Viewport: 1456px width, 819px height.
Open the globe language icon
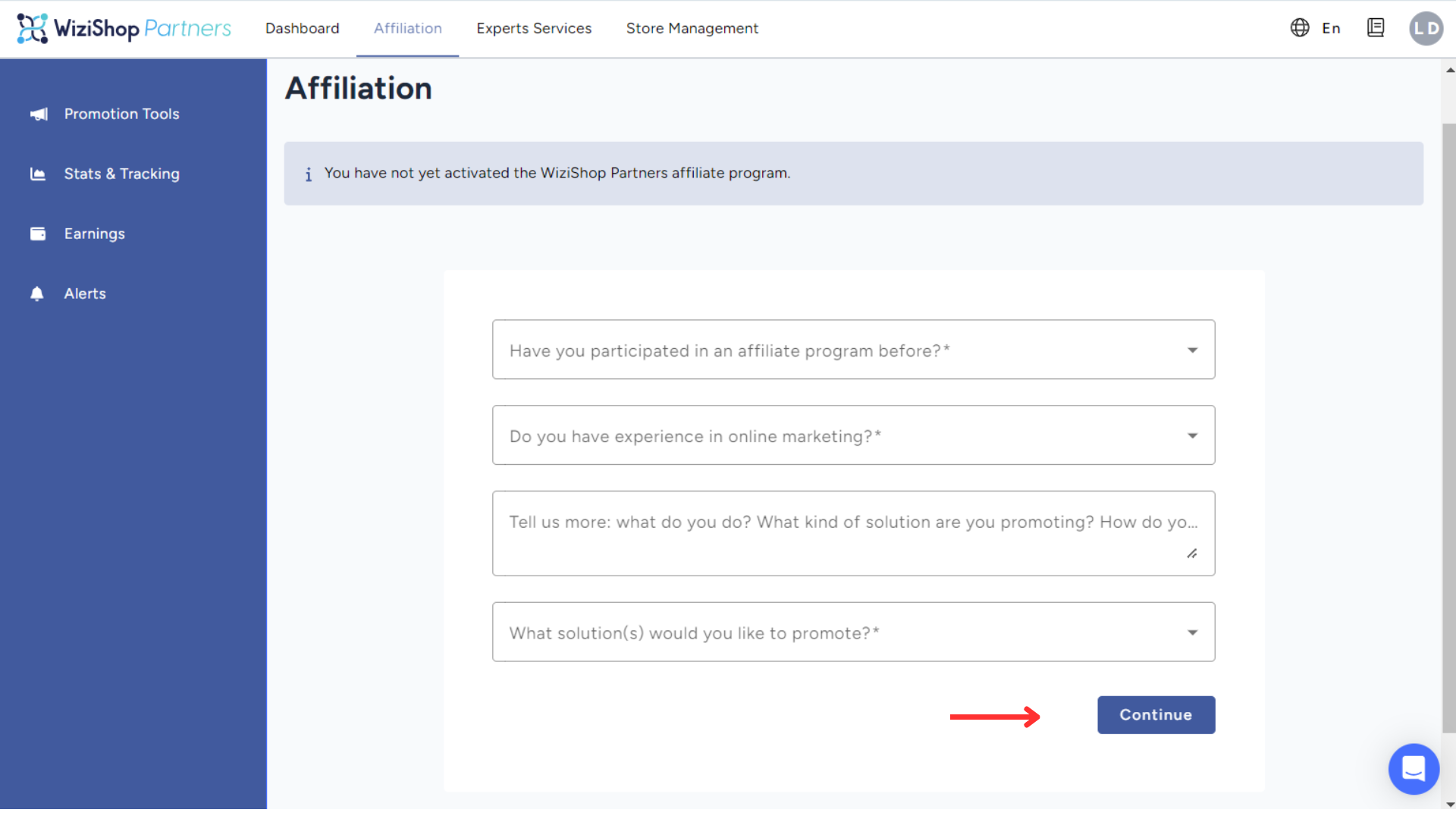[x=1300, y=28]
